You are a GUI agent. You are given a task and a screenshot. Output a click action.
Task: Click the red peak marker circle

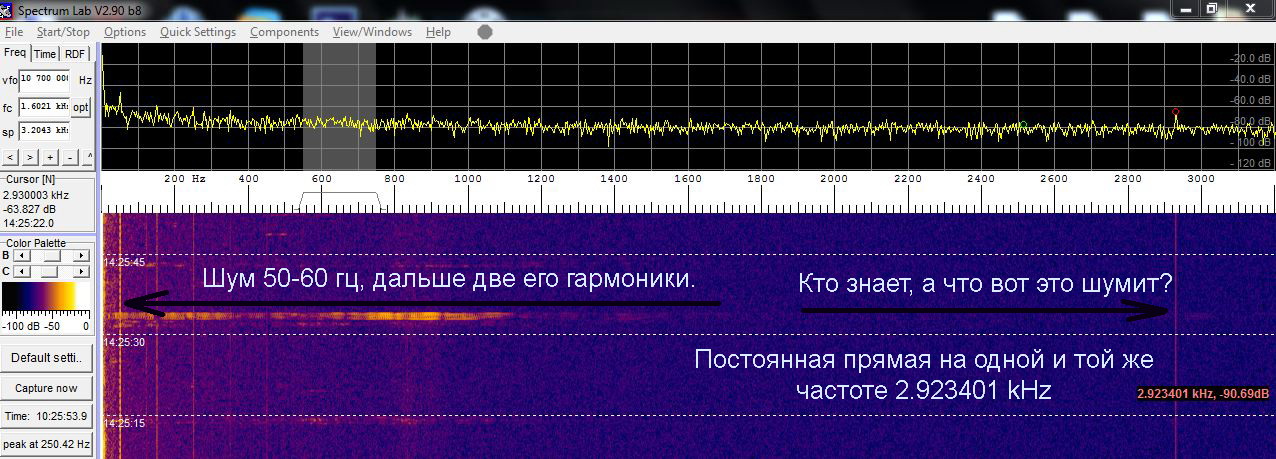(x=1175, y=112)
